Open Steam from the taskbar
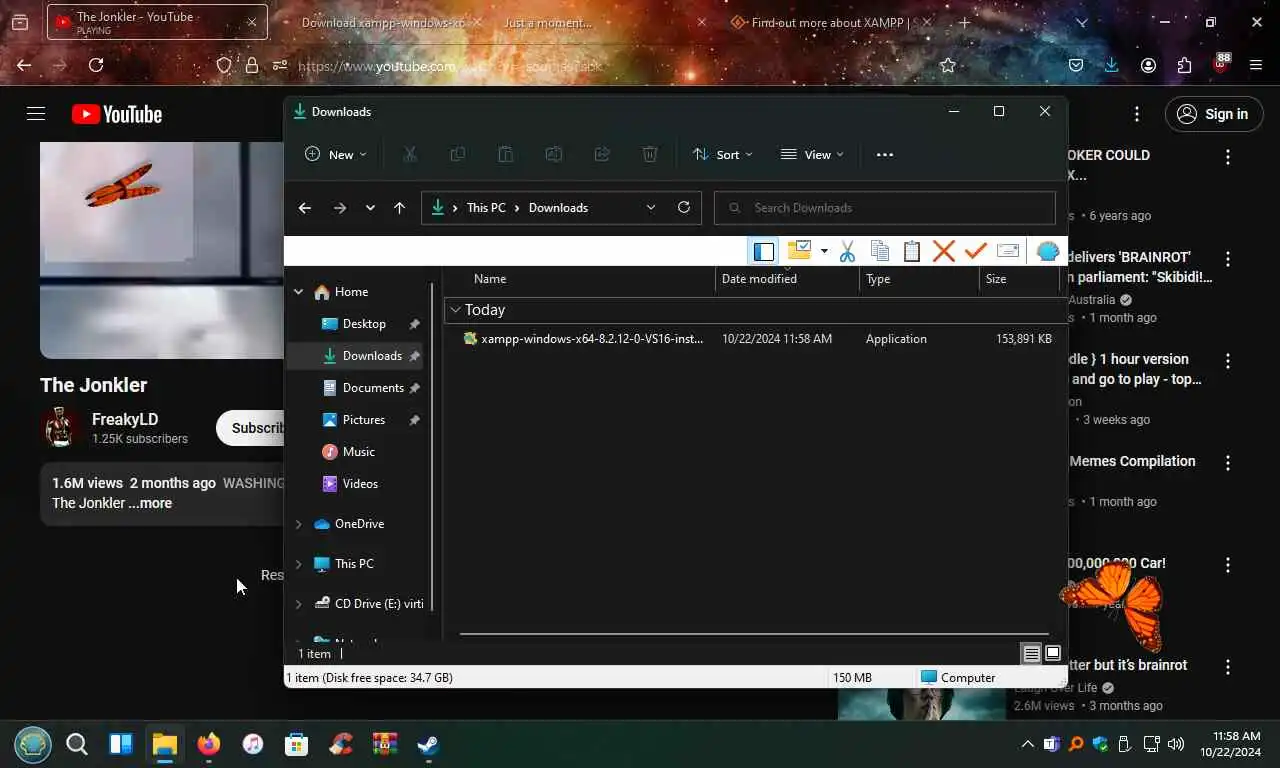 click(x=428, y=744)
